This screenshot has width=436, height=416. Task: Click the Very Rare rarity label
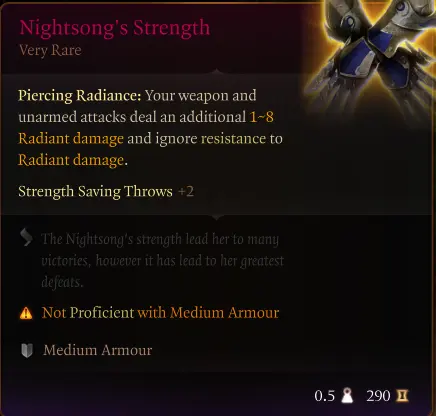tap(50, 50)
